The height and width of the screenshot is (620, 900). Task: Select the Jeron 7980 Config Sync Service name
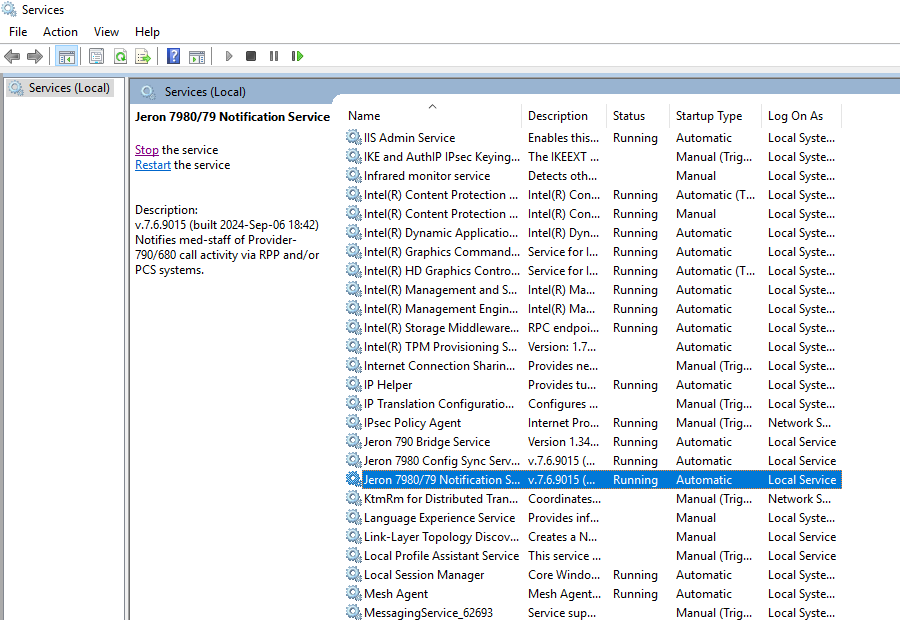tap(441, 460)
